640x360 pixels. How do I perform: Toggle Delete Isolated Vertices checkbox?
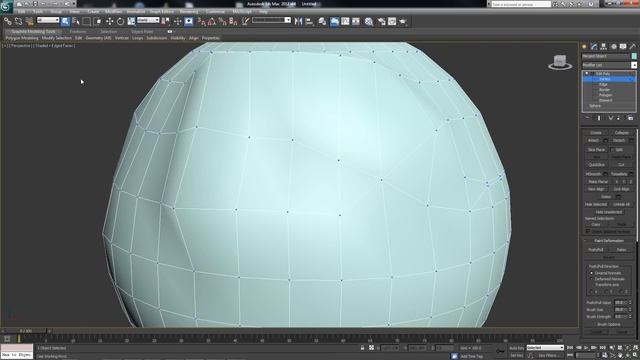588,231
